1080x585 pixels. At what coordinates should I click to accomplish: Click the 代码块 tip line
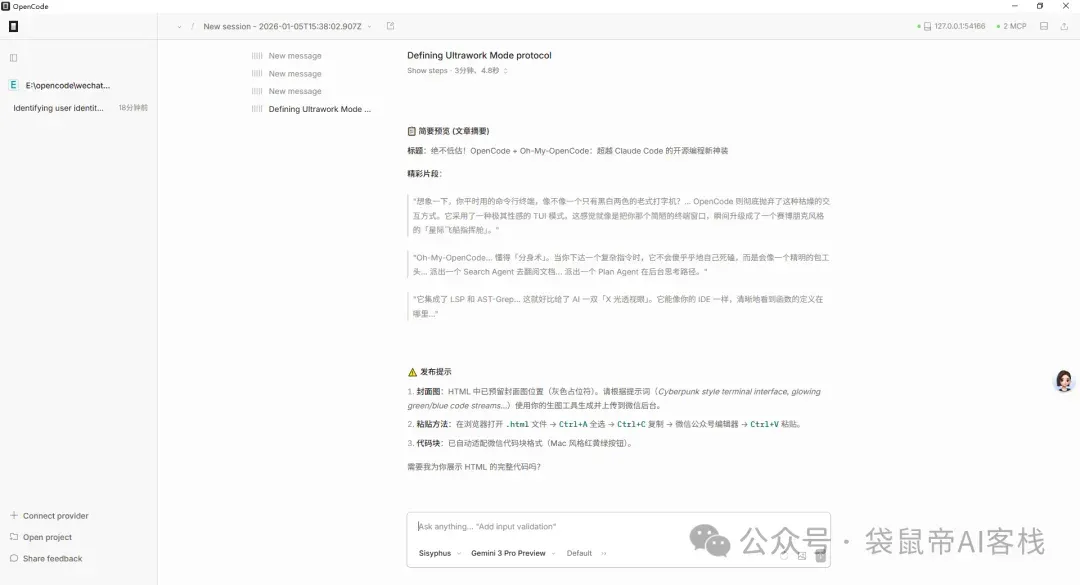[520, 443]
